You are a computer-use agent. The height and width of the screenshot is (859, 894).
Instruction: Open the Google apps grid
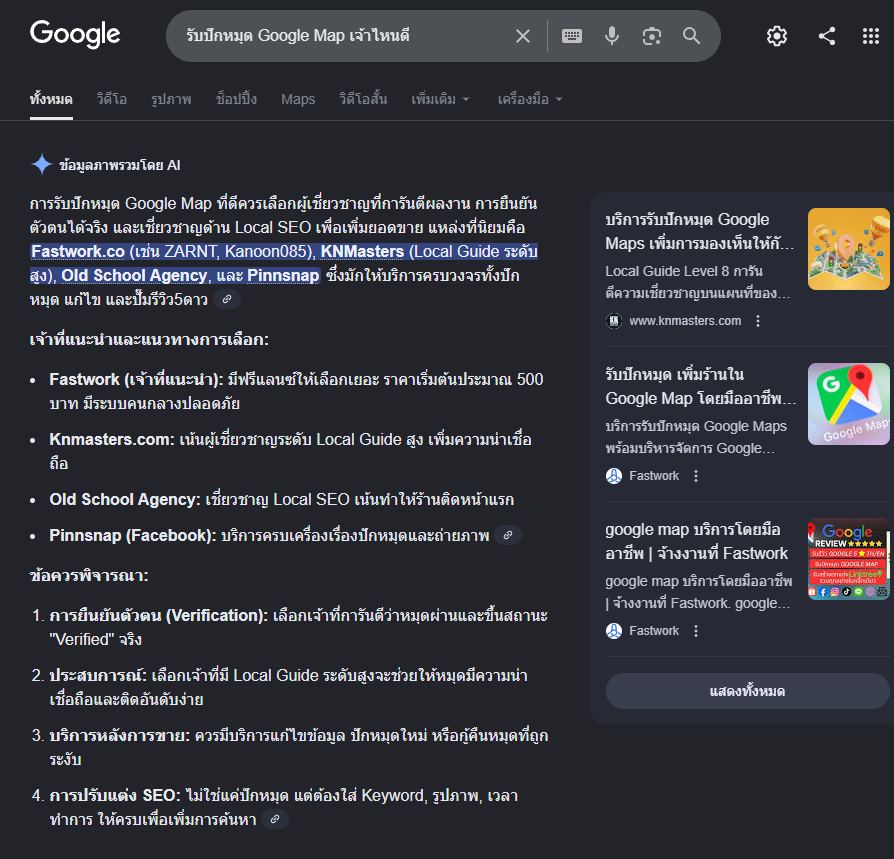(x=871, y=36)
